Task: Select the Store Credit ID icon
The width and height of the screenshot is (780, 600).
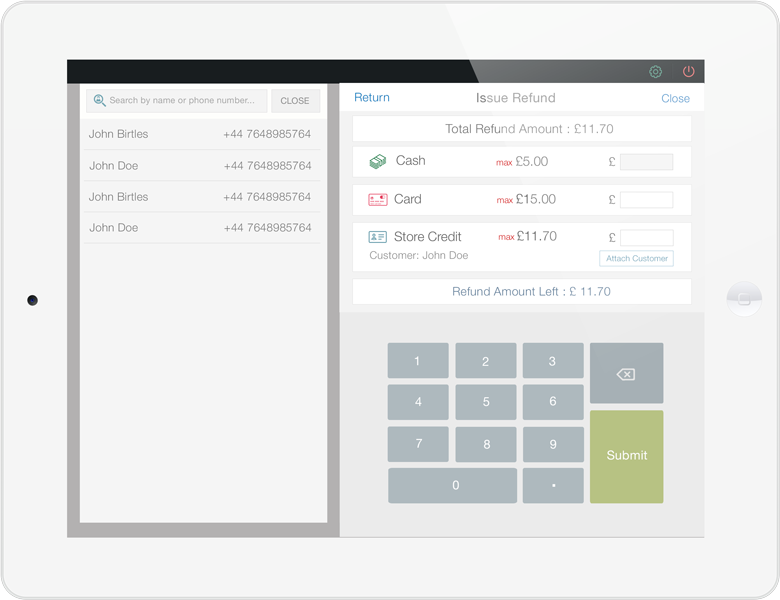Action: click(x=377, y=237)
